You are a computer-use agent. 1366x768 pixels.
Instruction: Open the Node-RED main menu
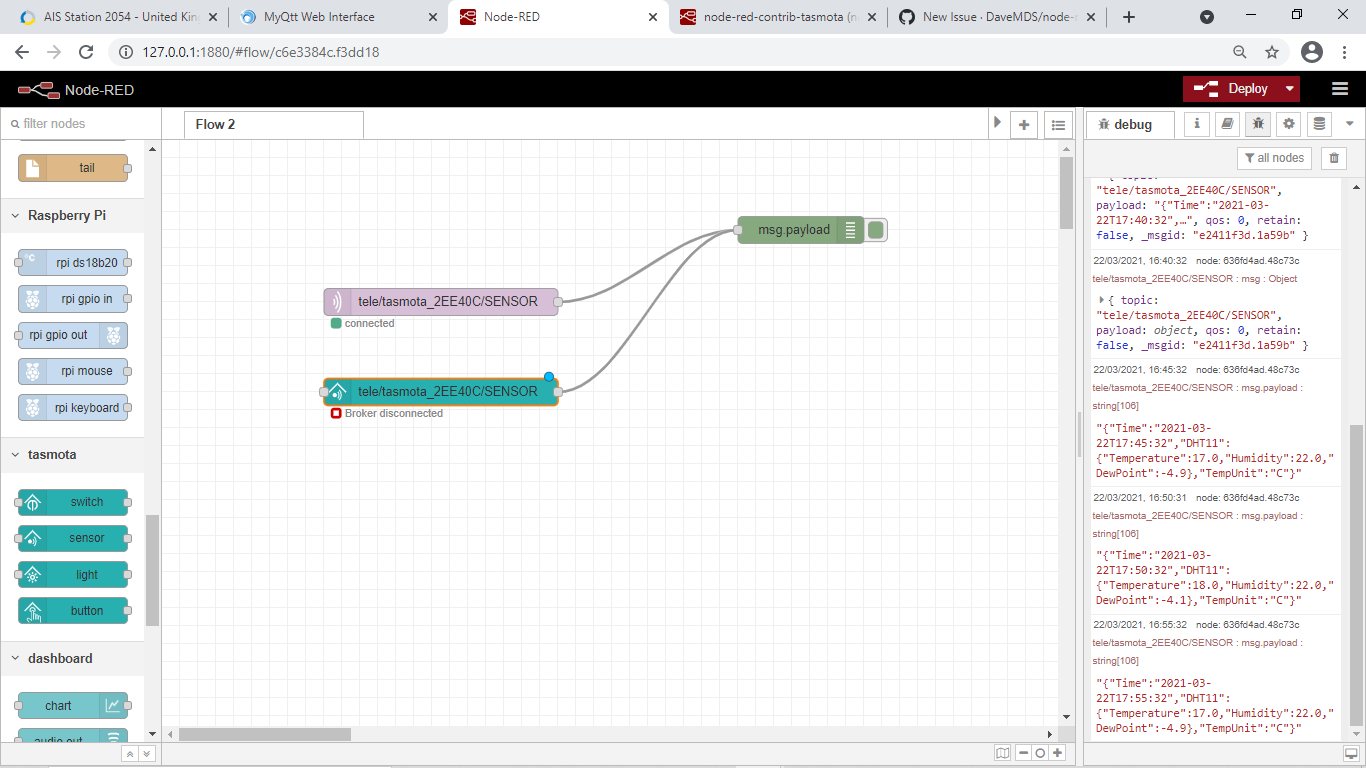tap(1339, 88)
